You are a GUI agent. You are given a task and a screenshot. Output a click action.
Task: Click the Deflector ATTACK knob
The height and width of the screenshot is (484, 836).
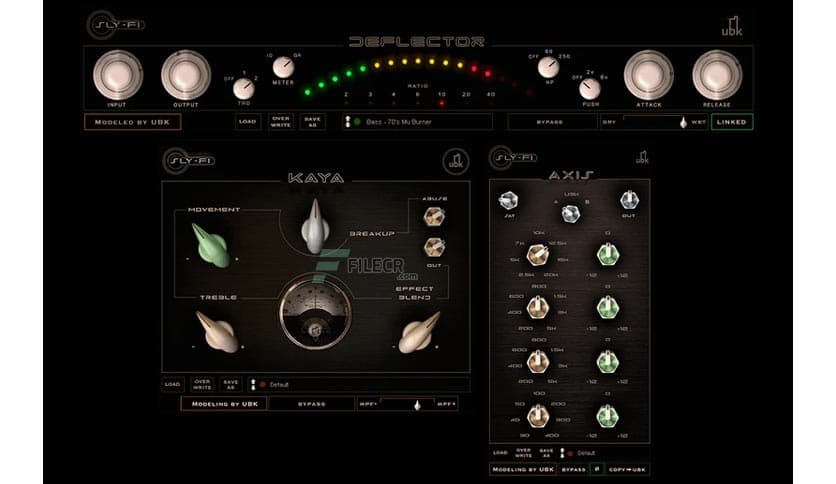649,75
